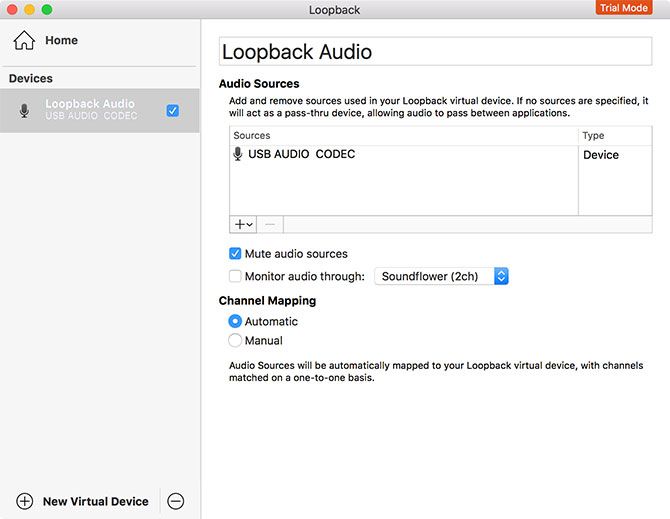670x519 pixels.
Task: Open the add source plus dropdown
Action: [x=243, y=224]
